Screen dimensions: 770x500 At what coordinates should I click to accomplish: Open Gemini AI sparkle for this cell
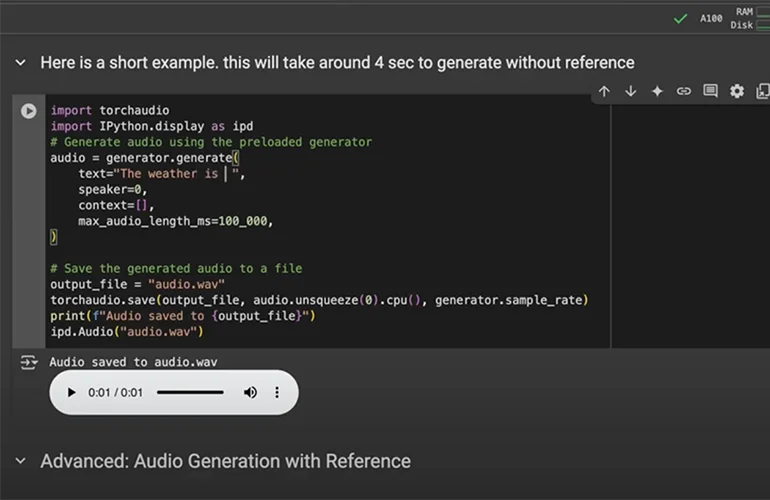click(x=657, y=91)
